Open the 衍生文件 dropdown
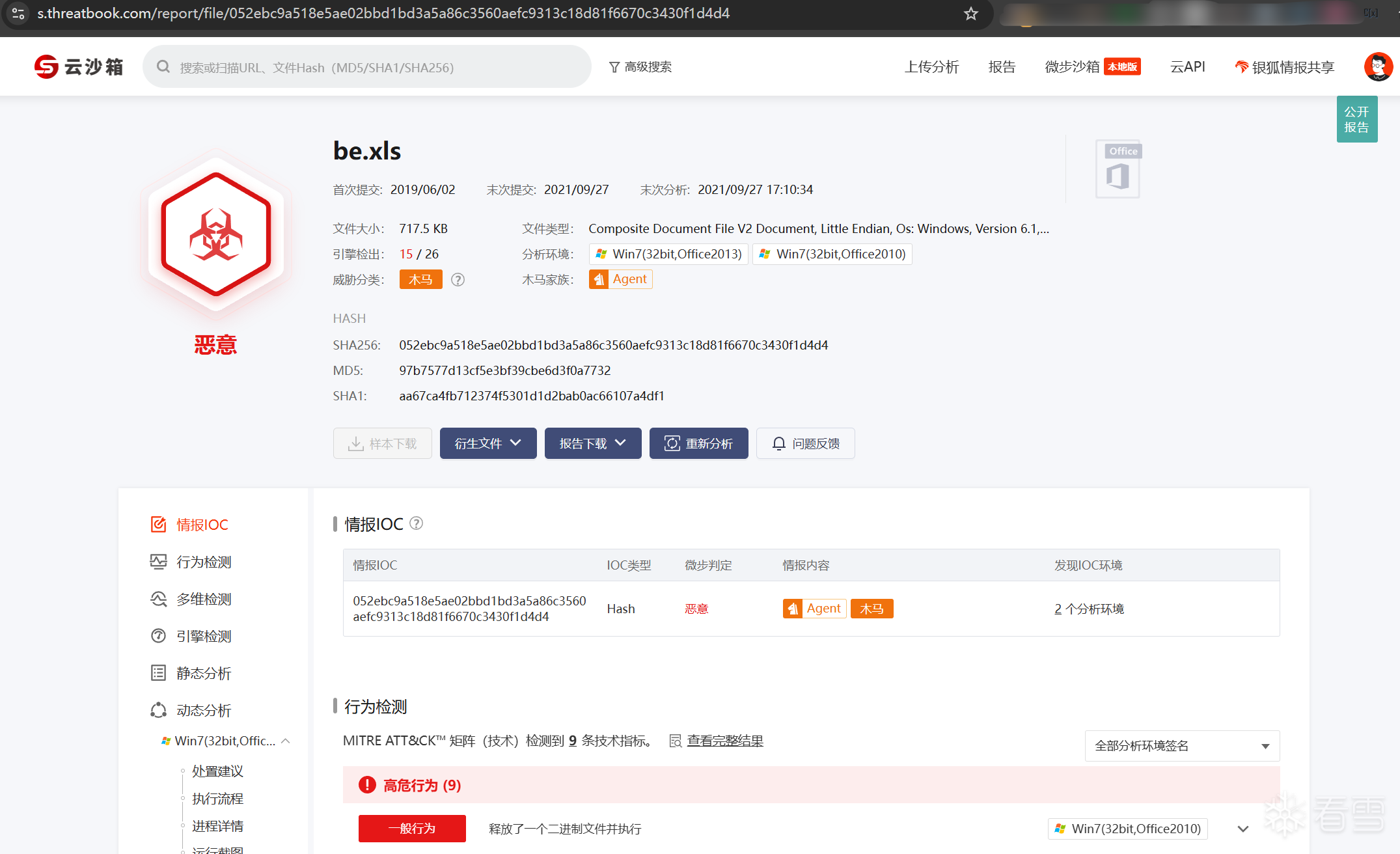Image resolution: width=1400 pixels, height=854 pixels. (x=487, y=443)
